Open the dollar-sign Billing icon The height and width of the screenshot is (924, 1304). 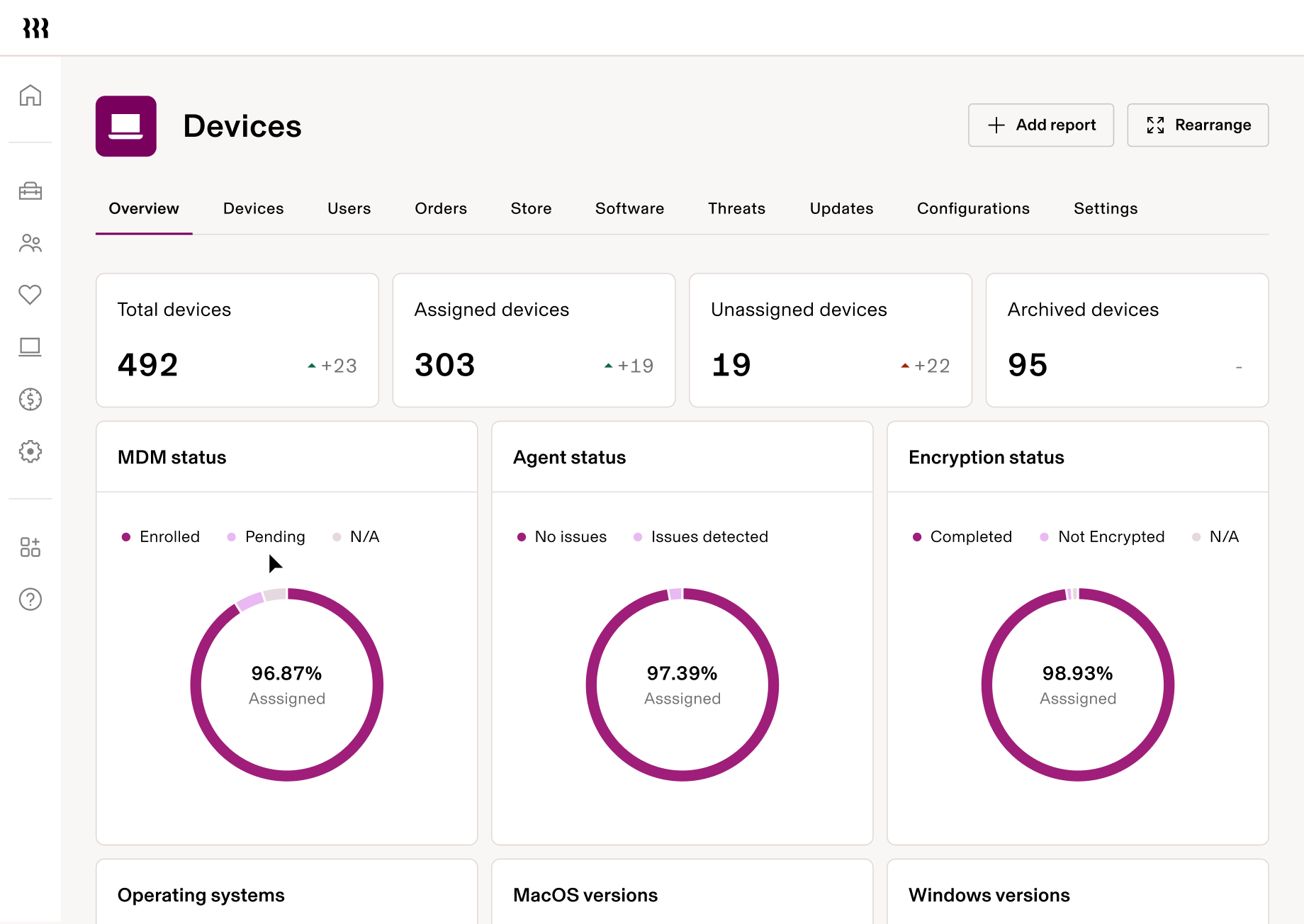tap(30, 399)
